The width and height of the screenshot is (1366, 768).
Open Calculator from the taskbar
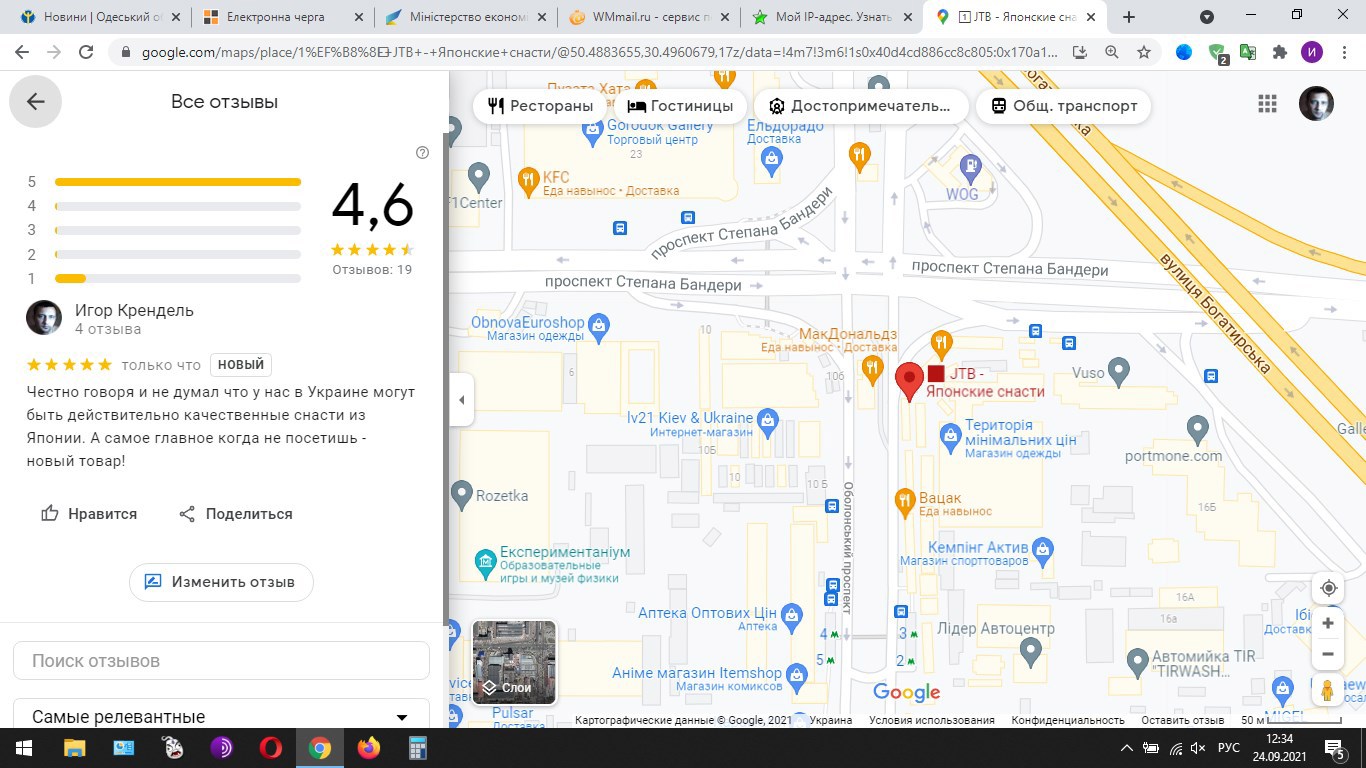pyautogui.click(x=418, y=748)
